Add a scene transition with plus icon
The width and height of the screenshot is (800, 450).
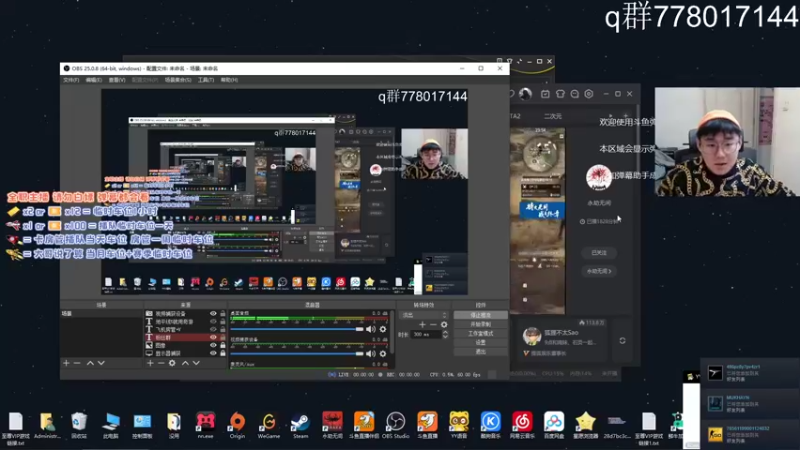[422, 324]
